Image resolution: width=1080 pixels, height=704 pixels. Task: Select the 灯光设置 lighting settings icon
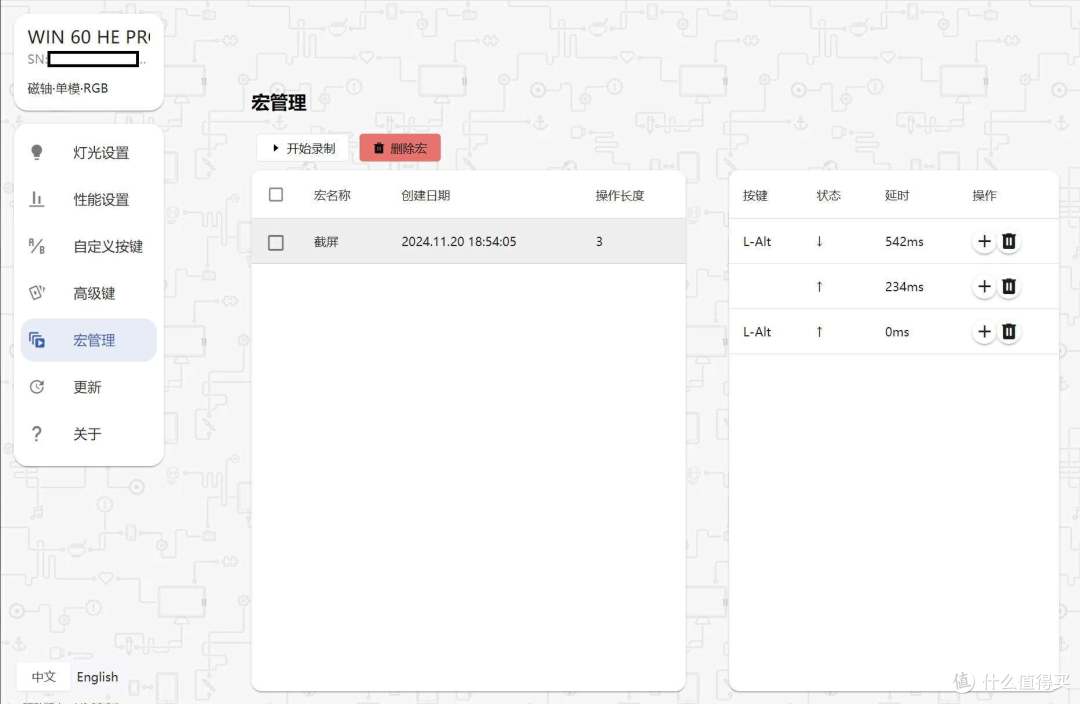(37, 152)
